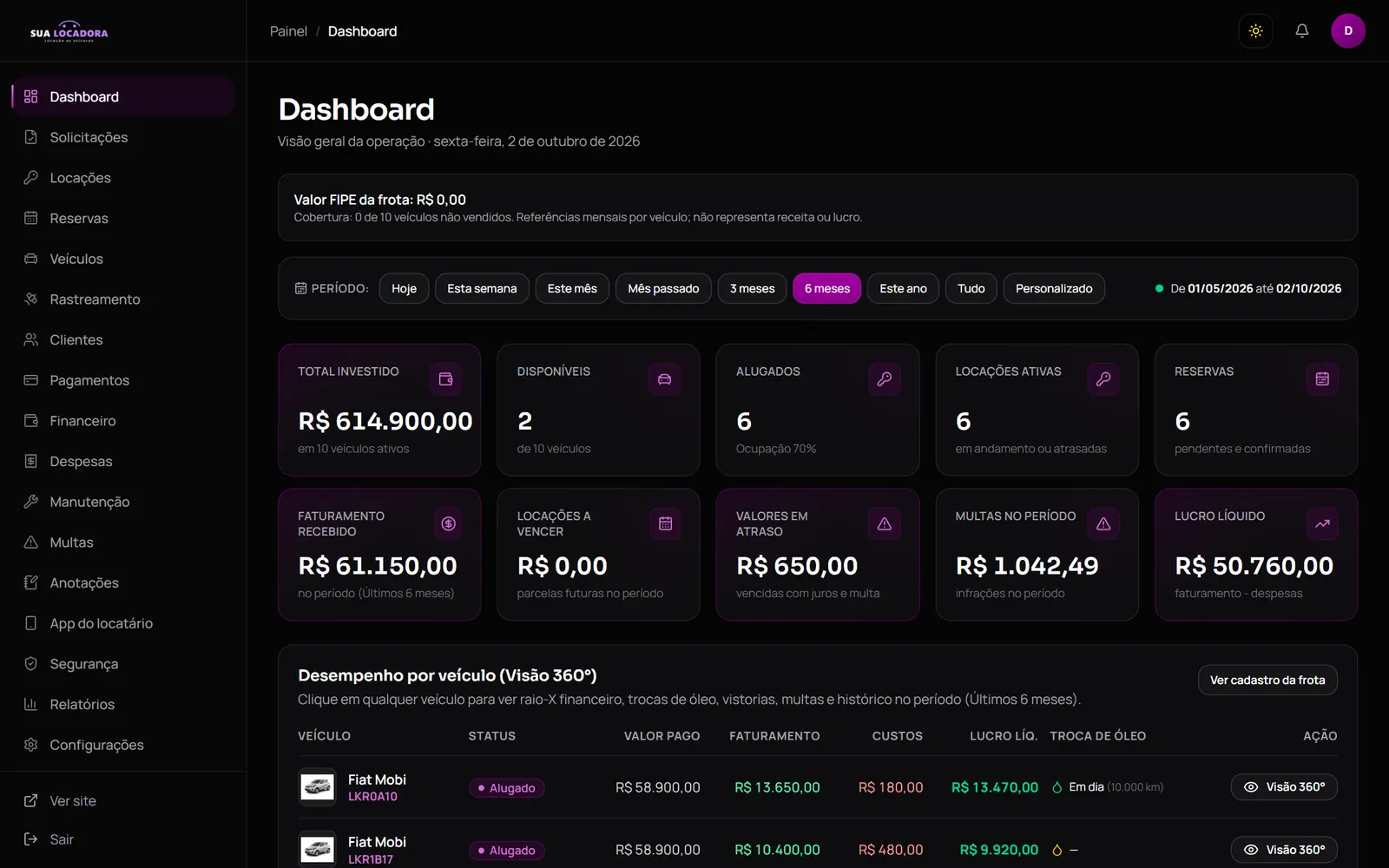Screen dimensions: 1389x868
Task: Select the Mês passado period filter
Action: click(663, 288)
